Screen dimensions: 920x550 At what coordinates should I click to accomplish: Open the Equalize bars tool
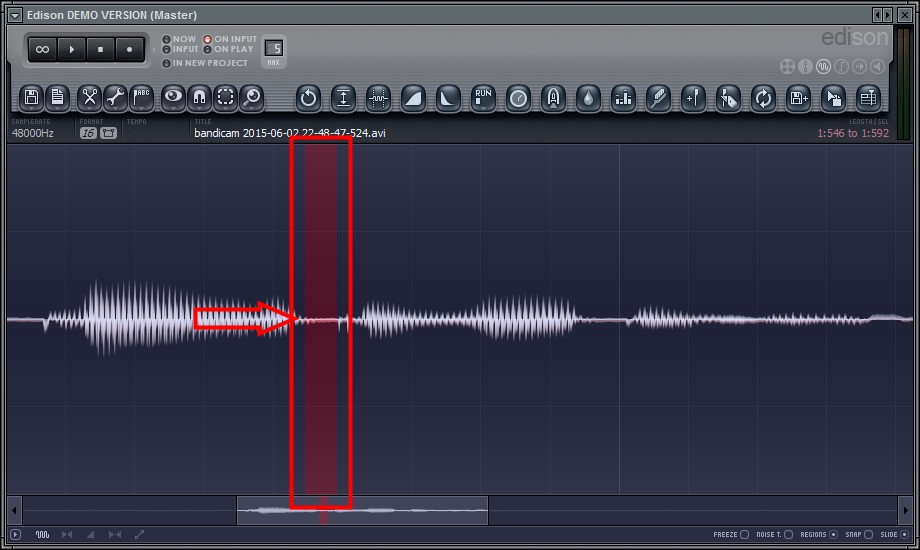tap(623, 98)
